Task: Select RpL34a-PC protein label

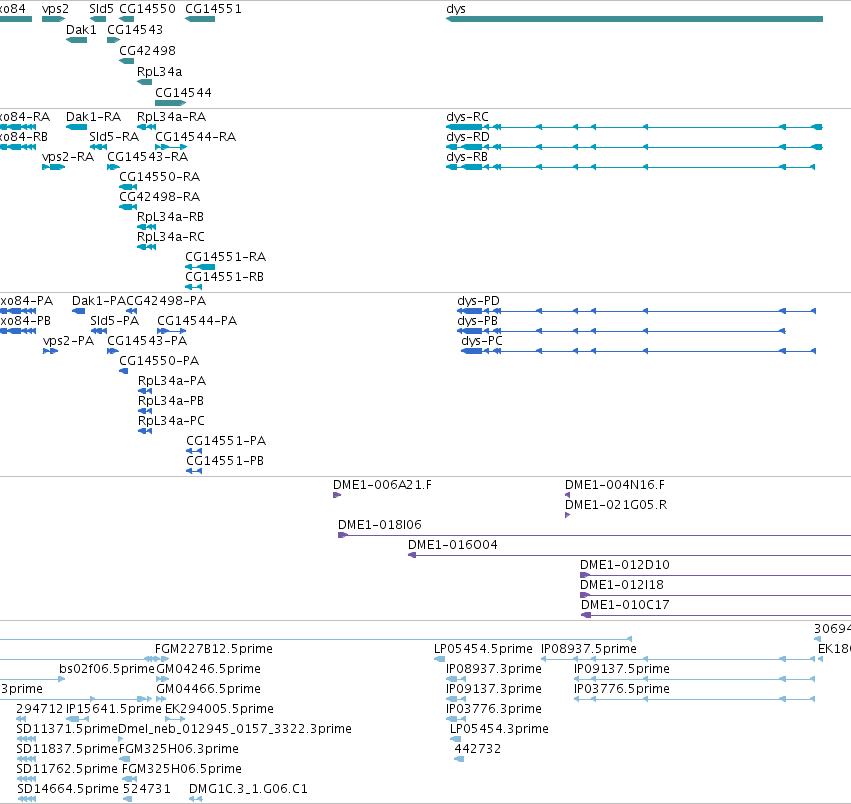Action: point(172,421)
